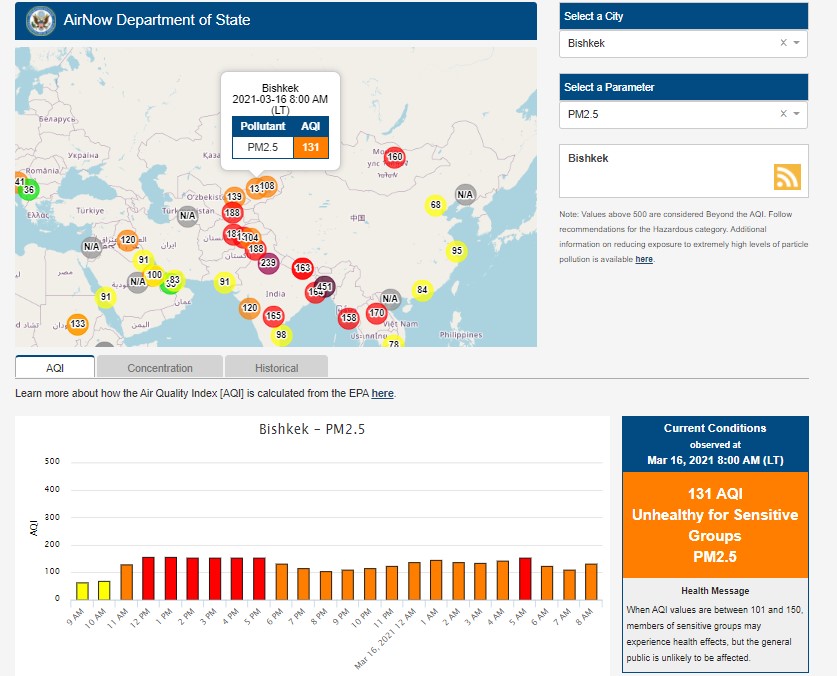Switch to the Concentration tab
Screen dimensions: 837x676
(x=160, y=367)
